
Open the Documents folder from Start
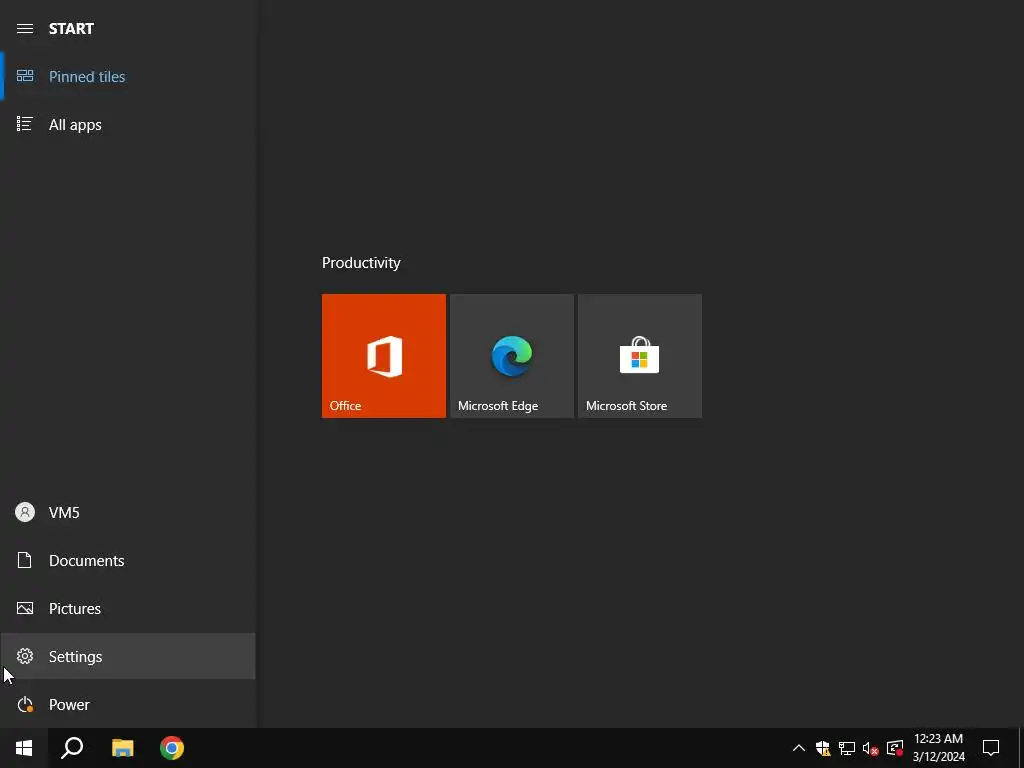(128, 560)
